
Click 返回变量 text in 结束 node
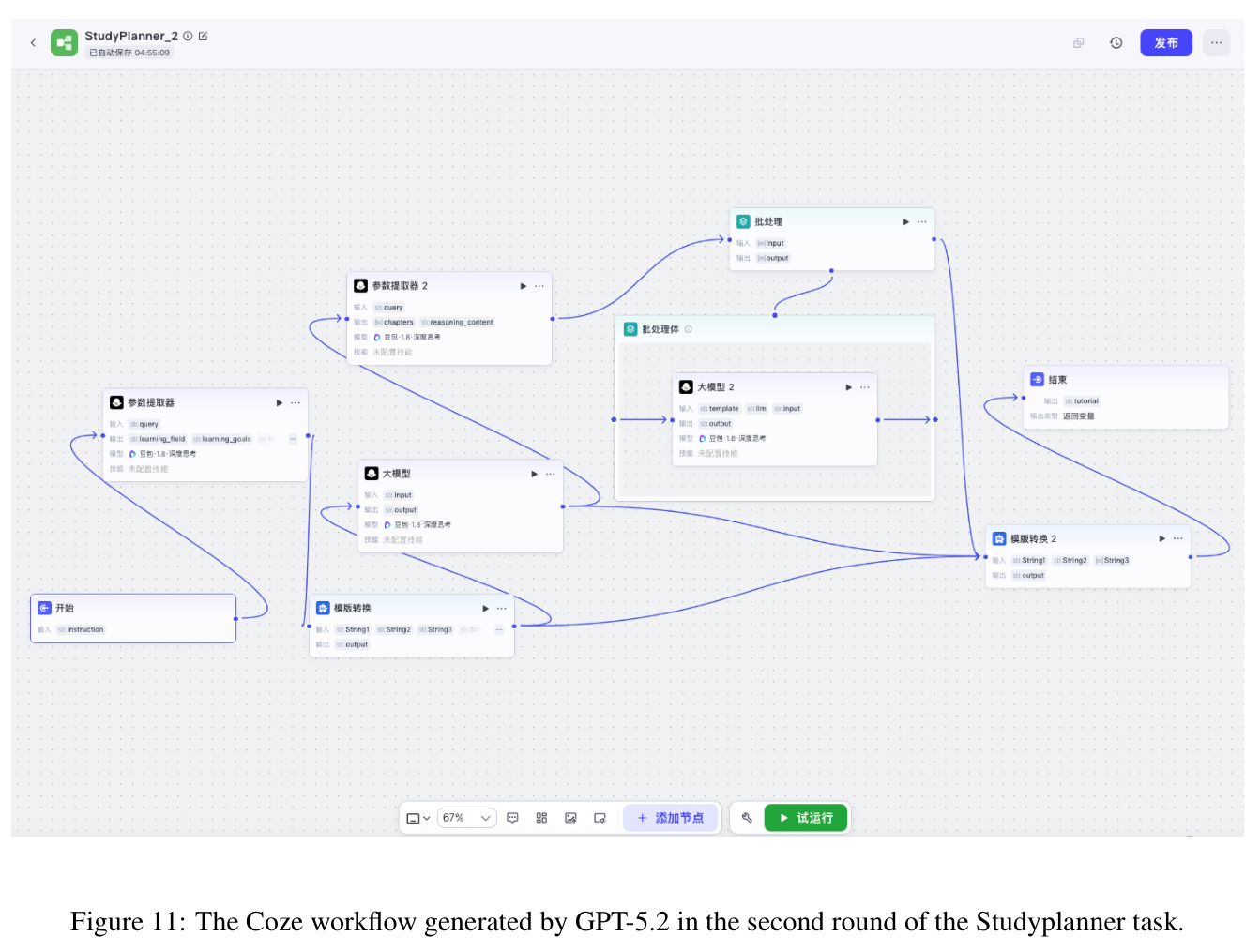pos(1079,416)
